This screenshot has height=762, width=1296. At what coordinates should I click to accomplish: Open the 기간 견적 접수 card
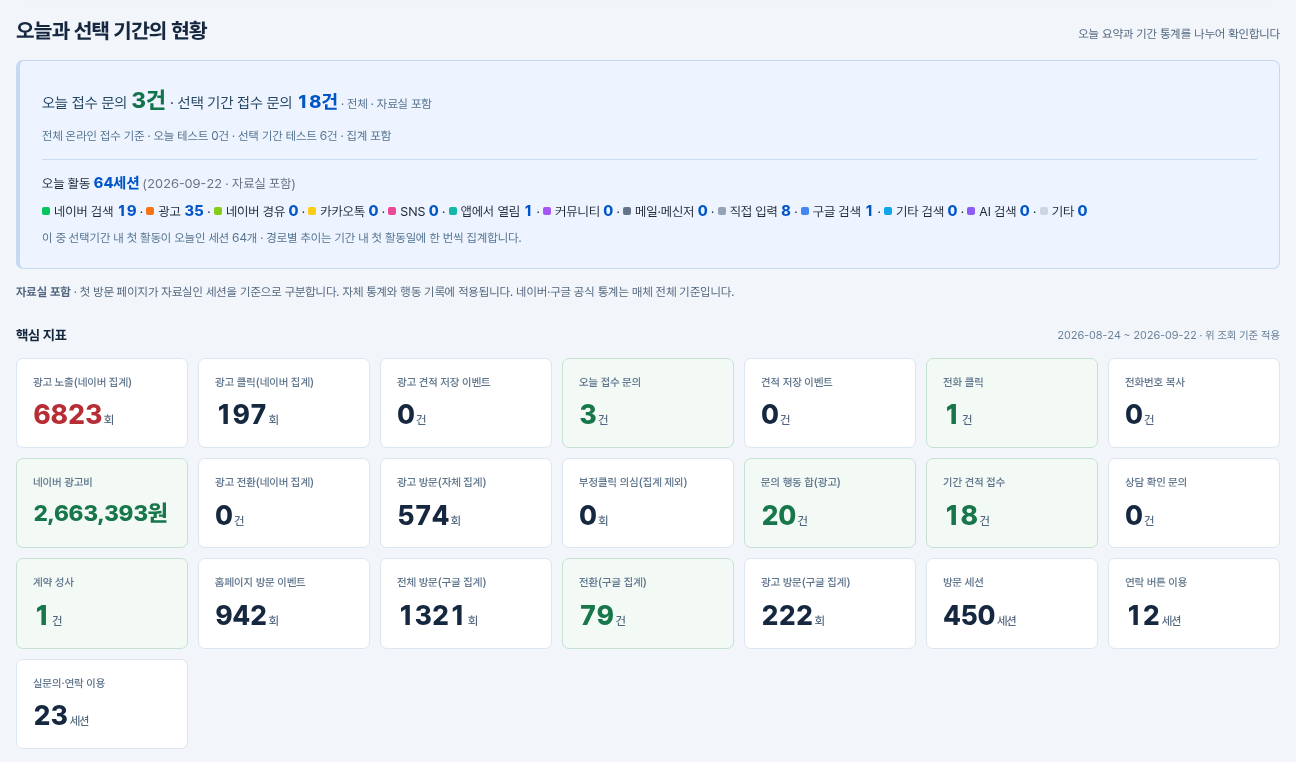click(1012, 503)
